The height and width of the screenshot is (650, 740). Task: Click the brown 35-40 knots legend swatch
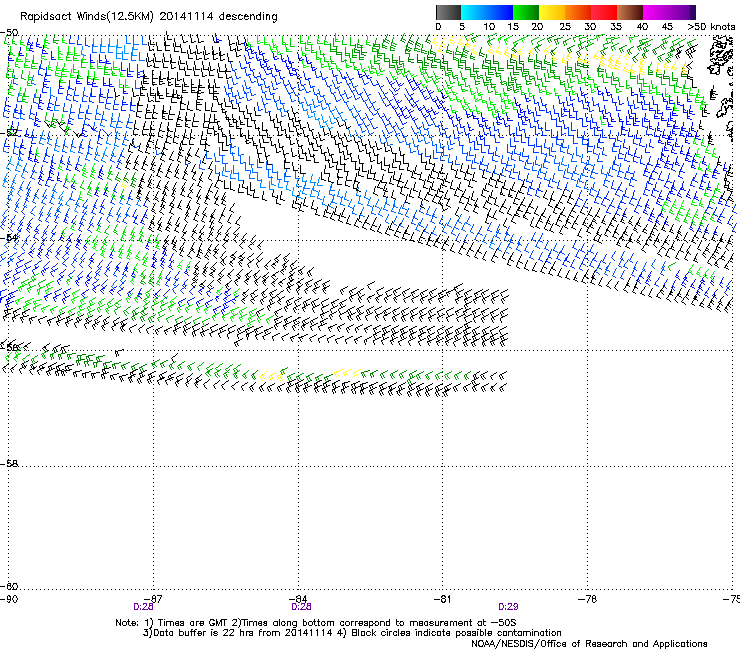630,12
